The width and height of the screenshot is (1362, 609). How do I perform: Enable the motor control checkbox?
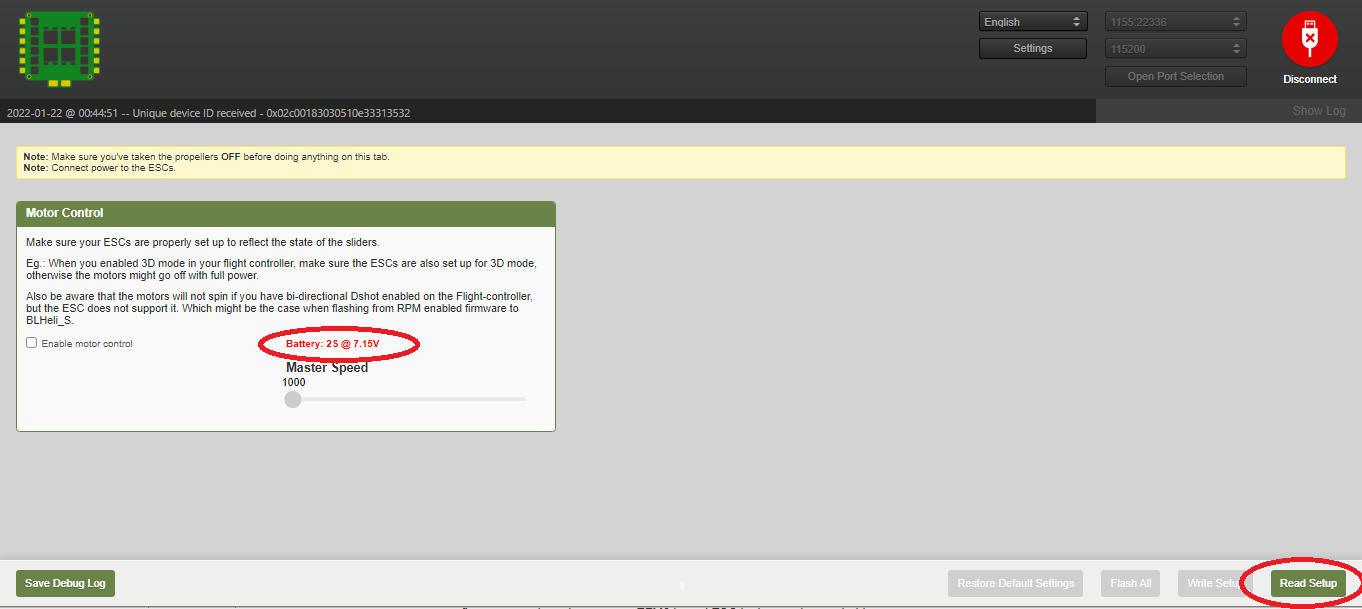(x=32, y=343)
